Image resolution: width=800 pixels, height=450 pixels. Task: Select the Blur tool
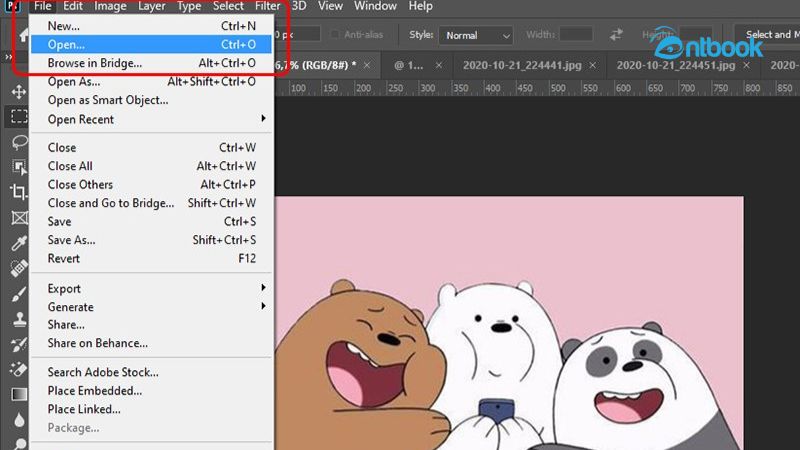[x=19, y=420]
